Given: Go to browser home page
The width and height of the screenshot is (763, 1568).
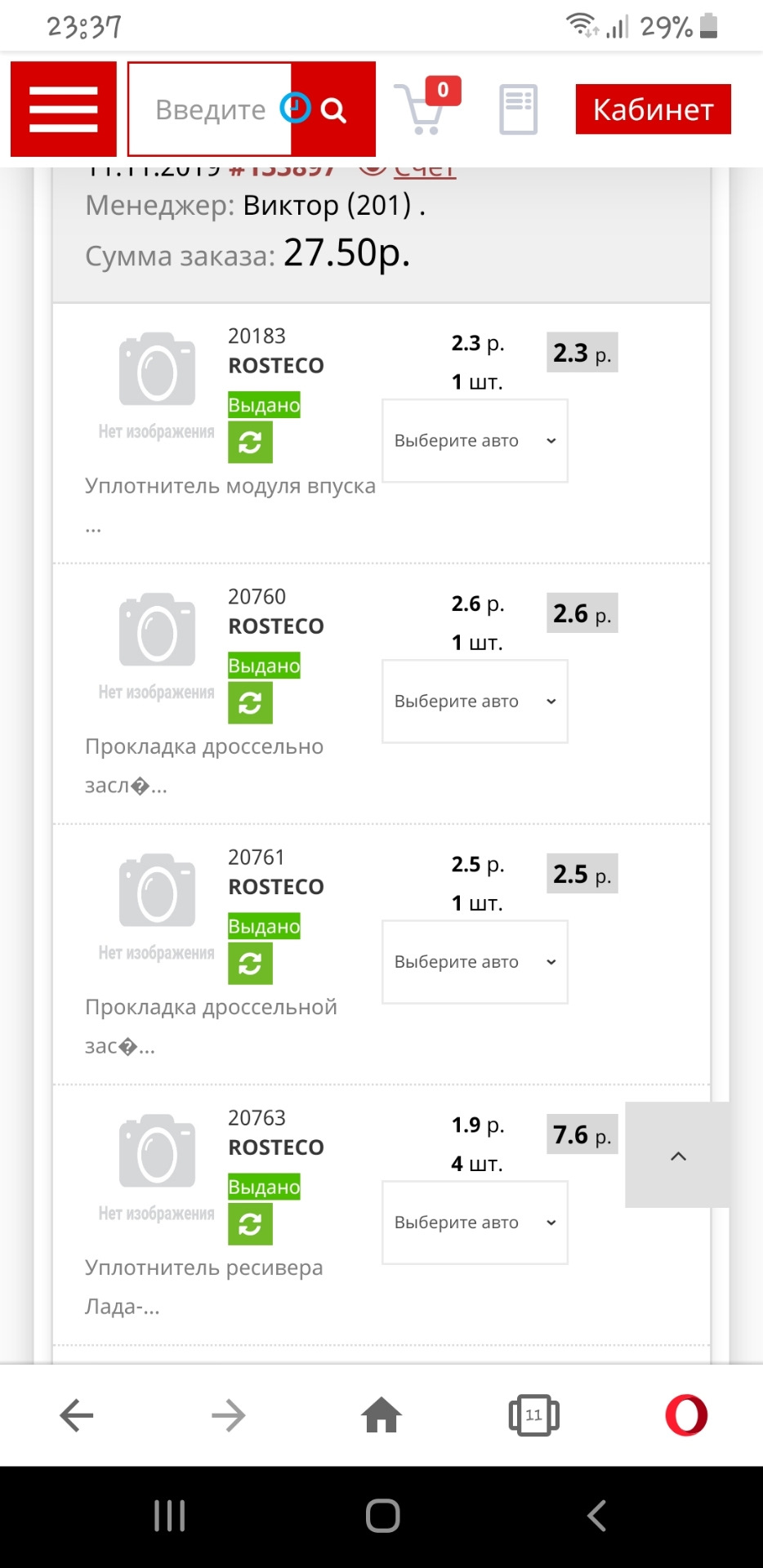Looking at the screenshot, I should [381, 1415].
